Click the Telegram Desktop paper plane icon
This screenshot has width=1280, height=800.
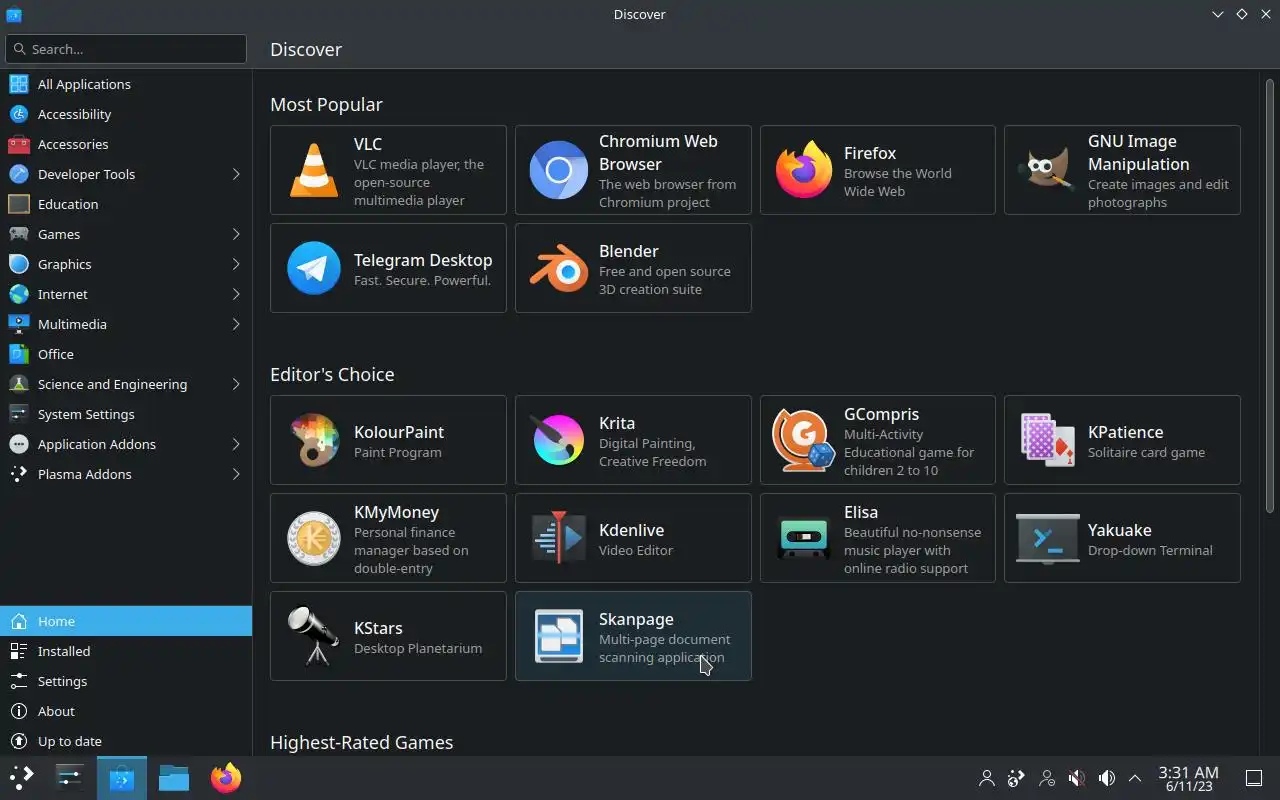(314, 268)
